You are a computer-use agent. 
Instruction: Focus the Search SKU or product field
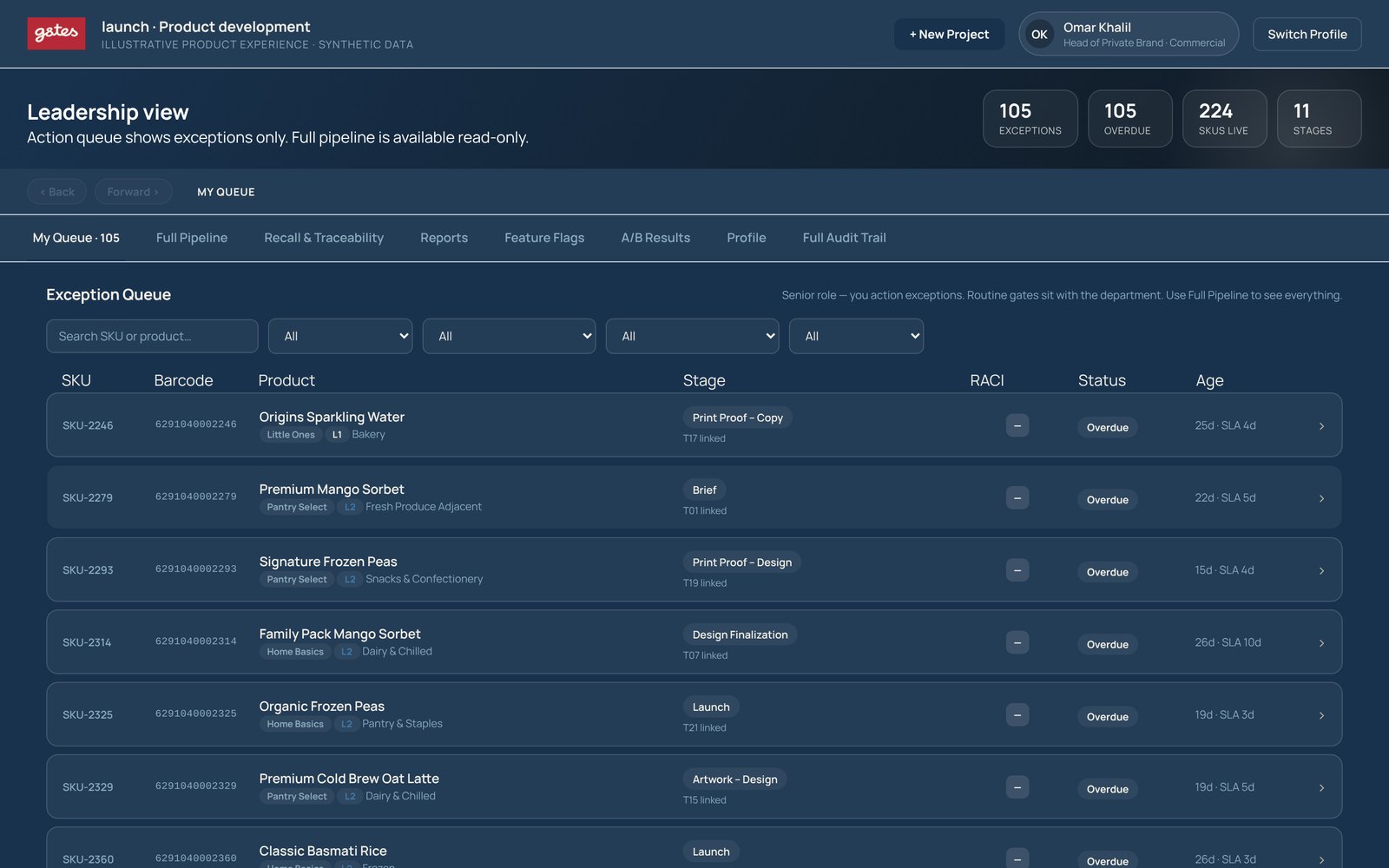[x=152, y=336]
